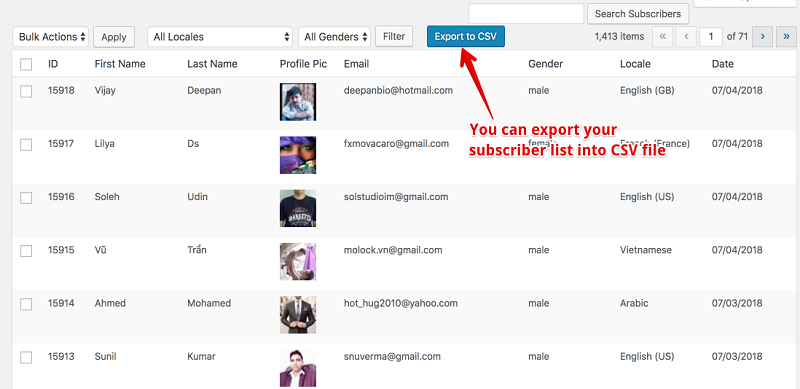Click email snuverma@gmail.com

coord(392,356)
